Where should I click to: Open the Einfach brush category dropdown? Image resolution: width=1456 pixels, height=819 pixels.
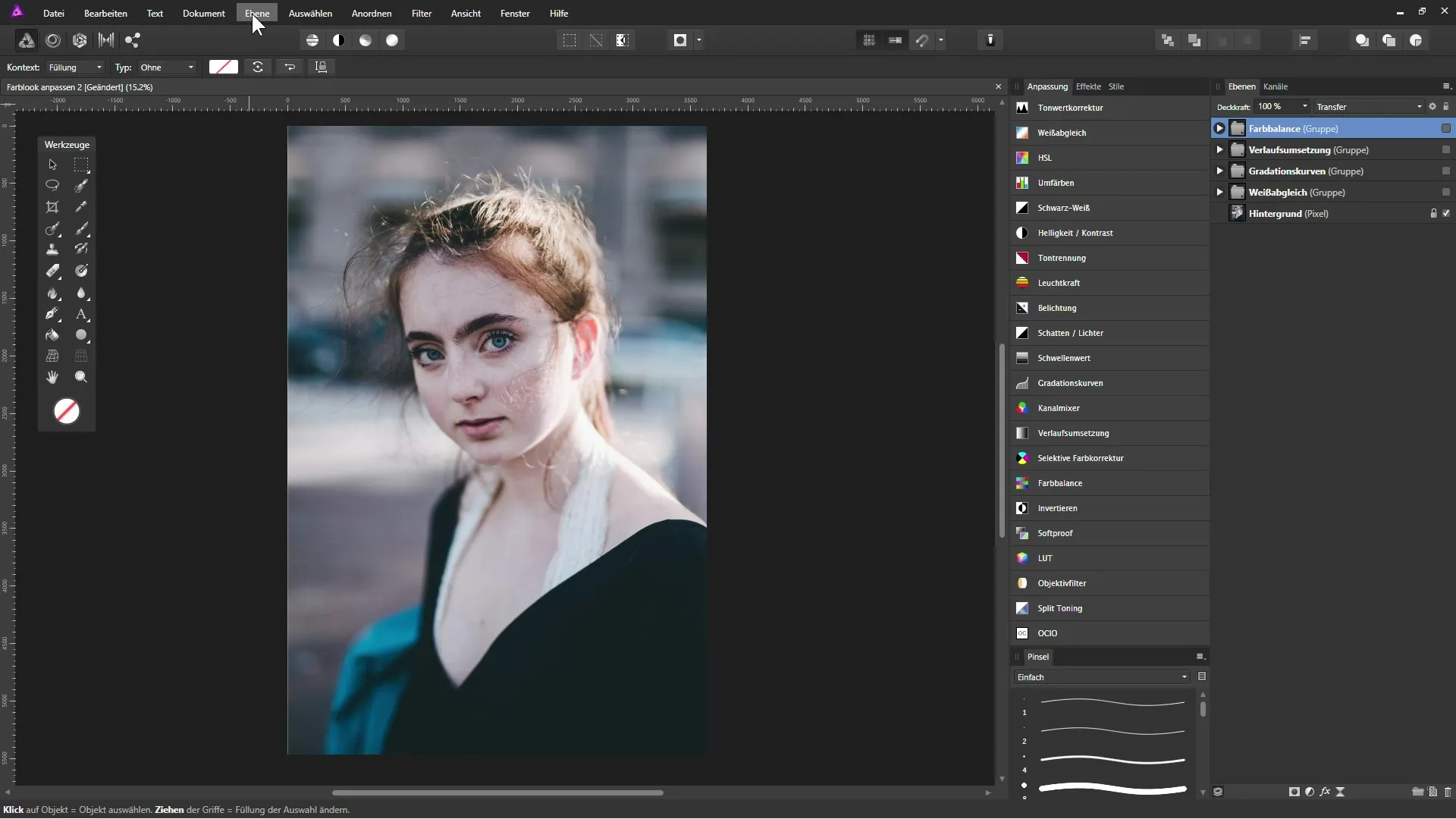click(x=1101, y=677)
